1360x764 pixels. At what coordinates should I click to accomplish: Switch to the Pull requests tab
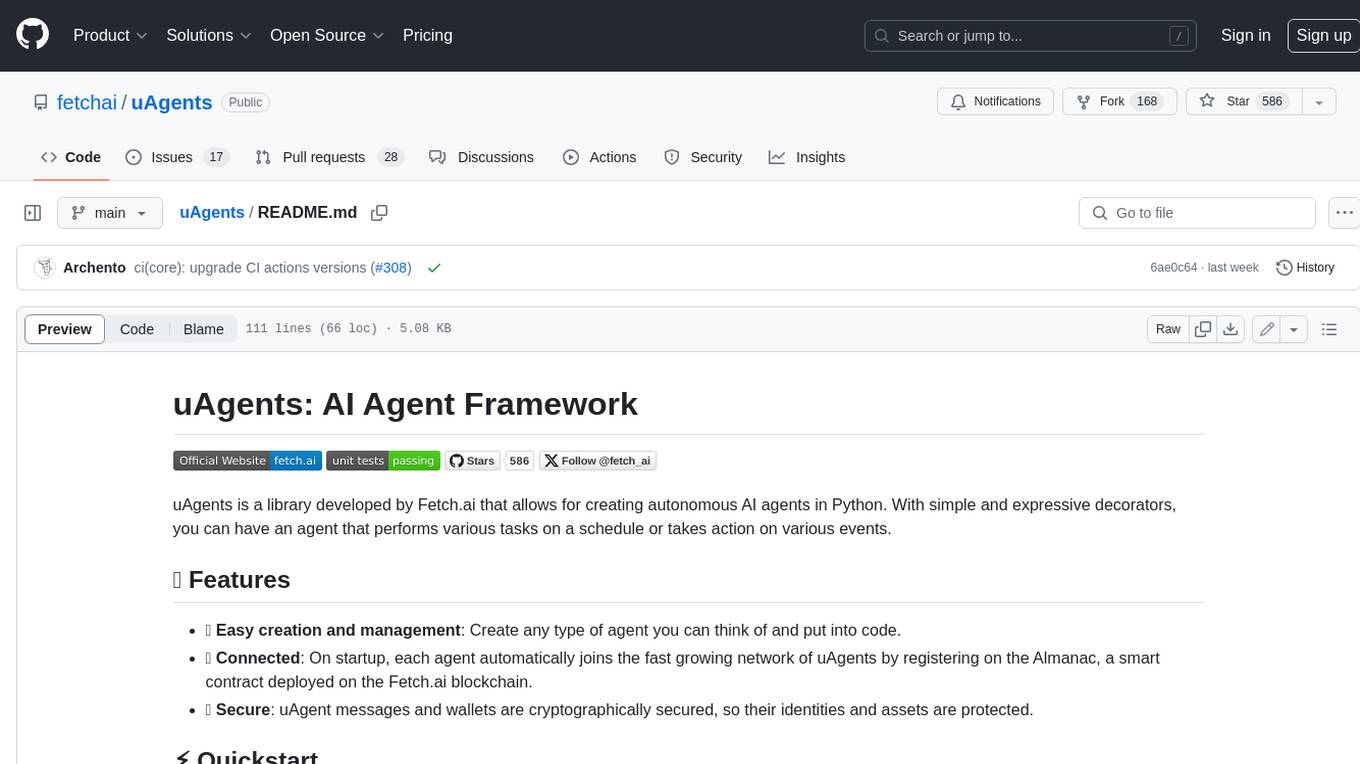(328, 157)
